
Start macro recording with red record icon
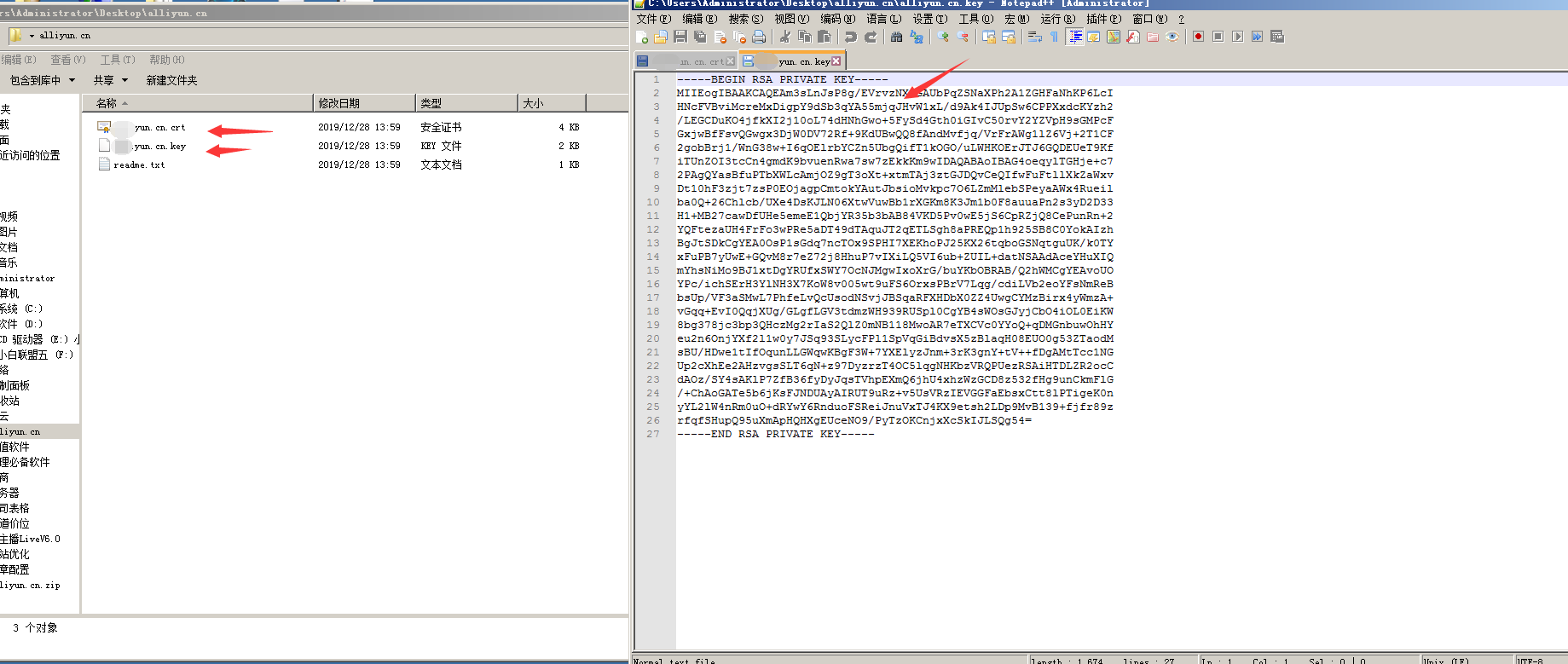(x=1198, y=37)
